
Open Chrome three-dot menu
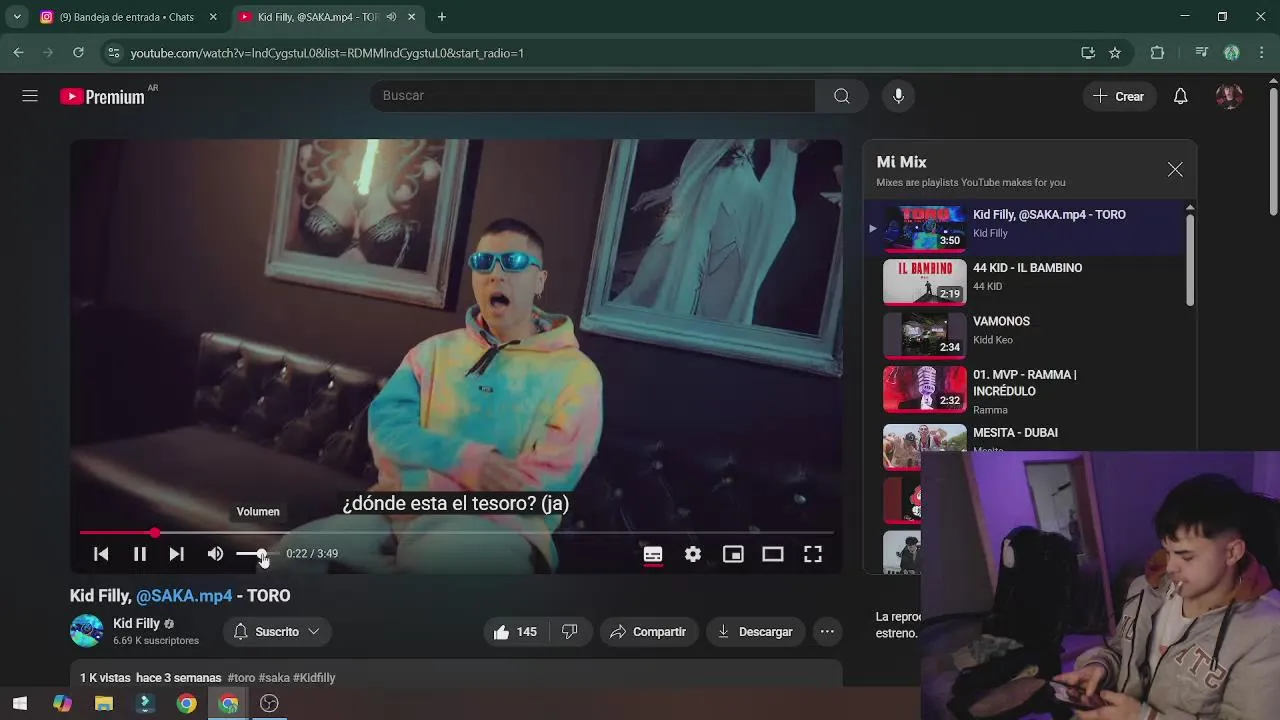click(1261, 53)
